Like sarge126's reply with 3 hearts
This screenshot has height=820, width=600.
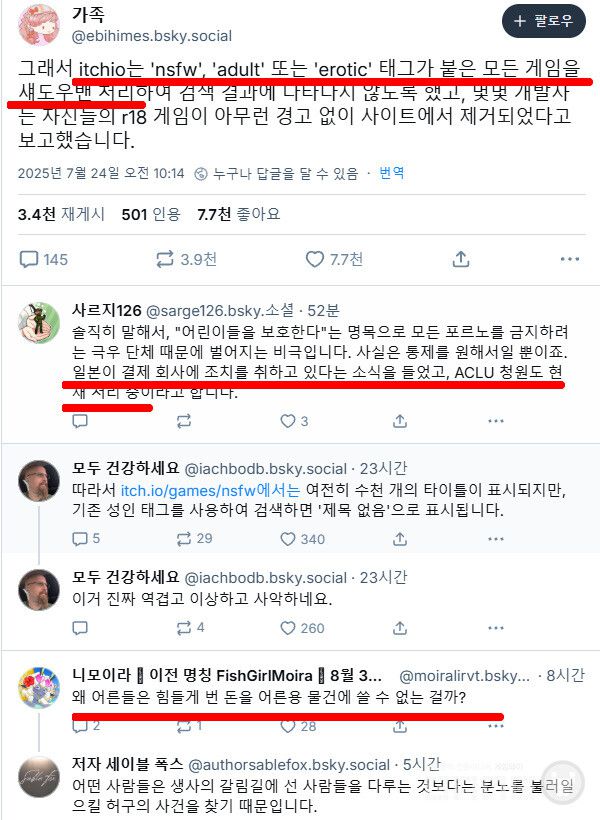(x=295, y=421)
